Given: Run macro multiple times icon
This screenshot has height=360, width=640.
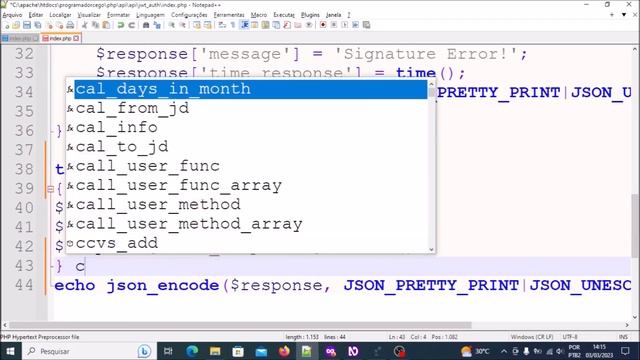Looking at the screenshot, I should [355, 25].
